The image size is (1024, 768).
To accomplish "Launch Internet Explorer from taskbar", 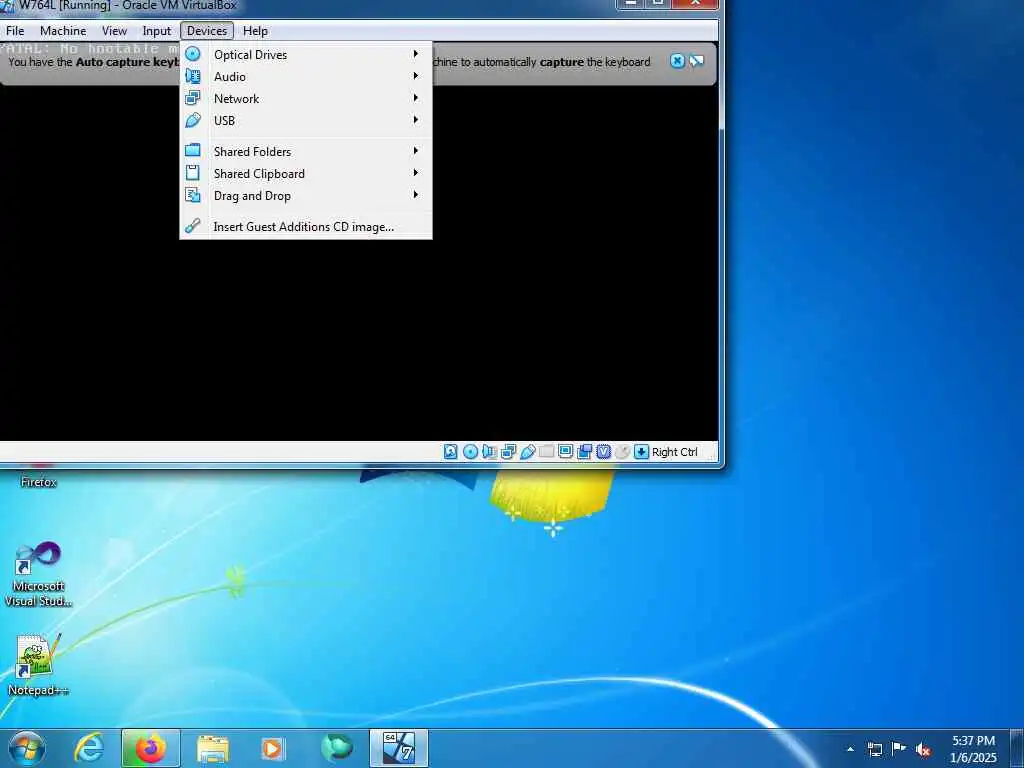I will pos(89,748).
